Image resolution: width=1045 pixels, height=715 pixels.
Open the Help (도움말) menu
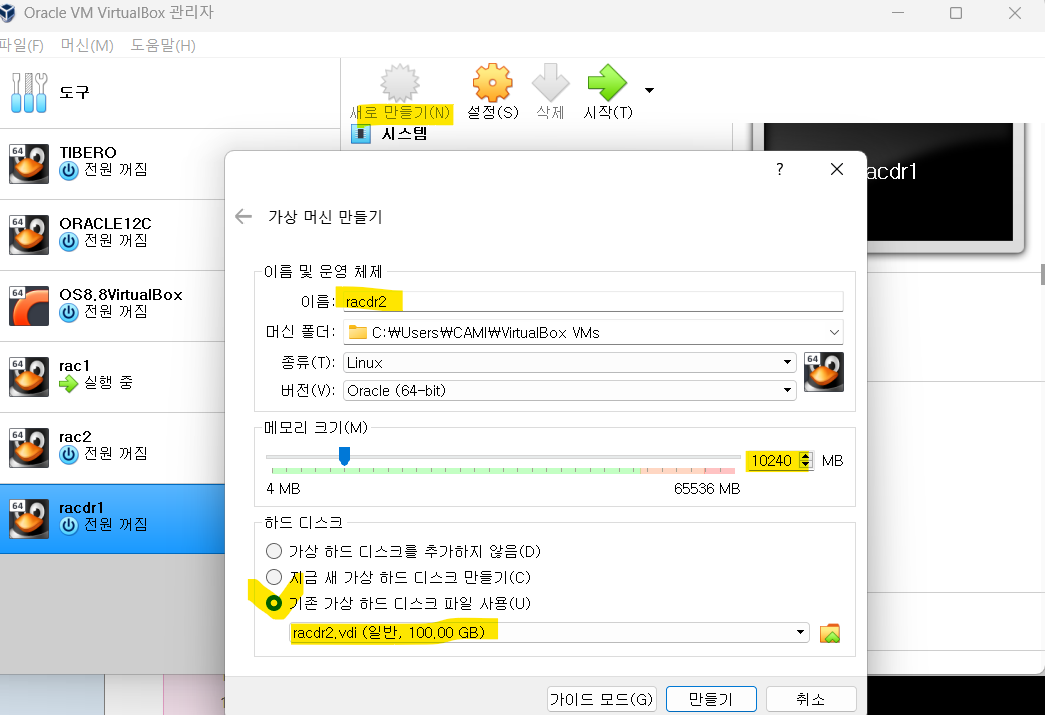pyautogui.click(x=163, y=45)
